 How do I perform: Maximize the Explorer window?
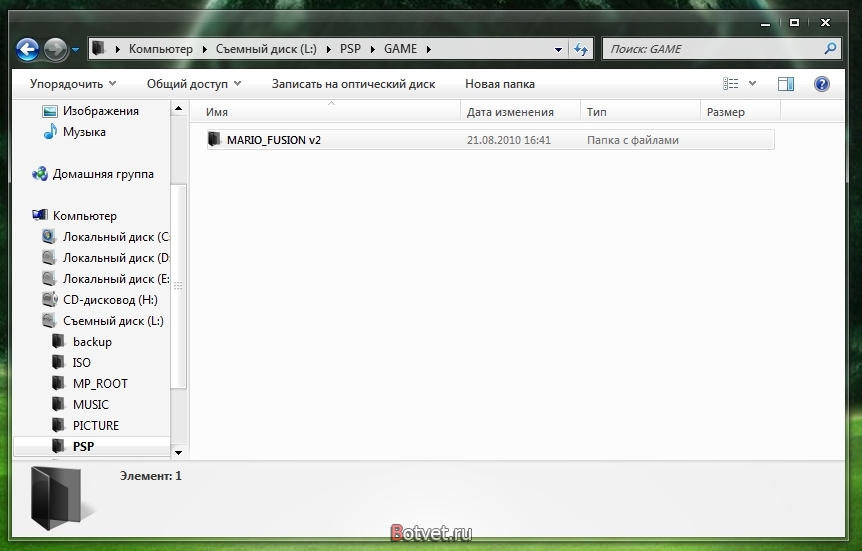(794, 23)
